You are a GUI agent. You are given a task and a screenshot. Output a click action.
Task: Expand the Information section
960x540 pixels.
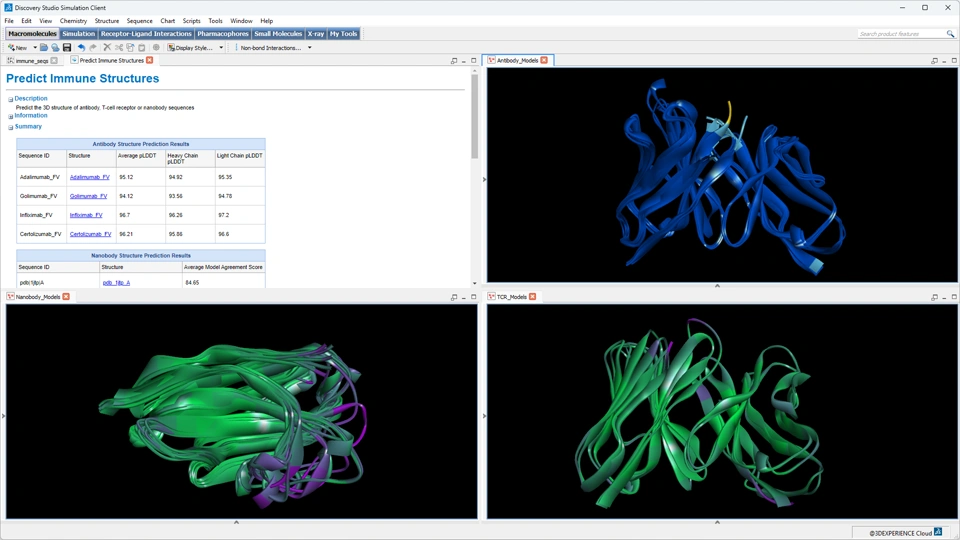[10, 116]
